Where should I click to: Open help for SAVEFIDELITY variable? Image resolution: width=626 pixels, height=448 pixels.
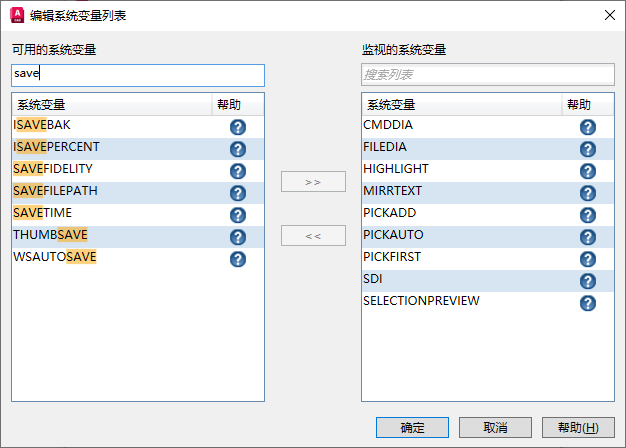point(238,171)
